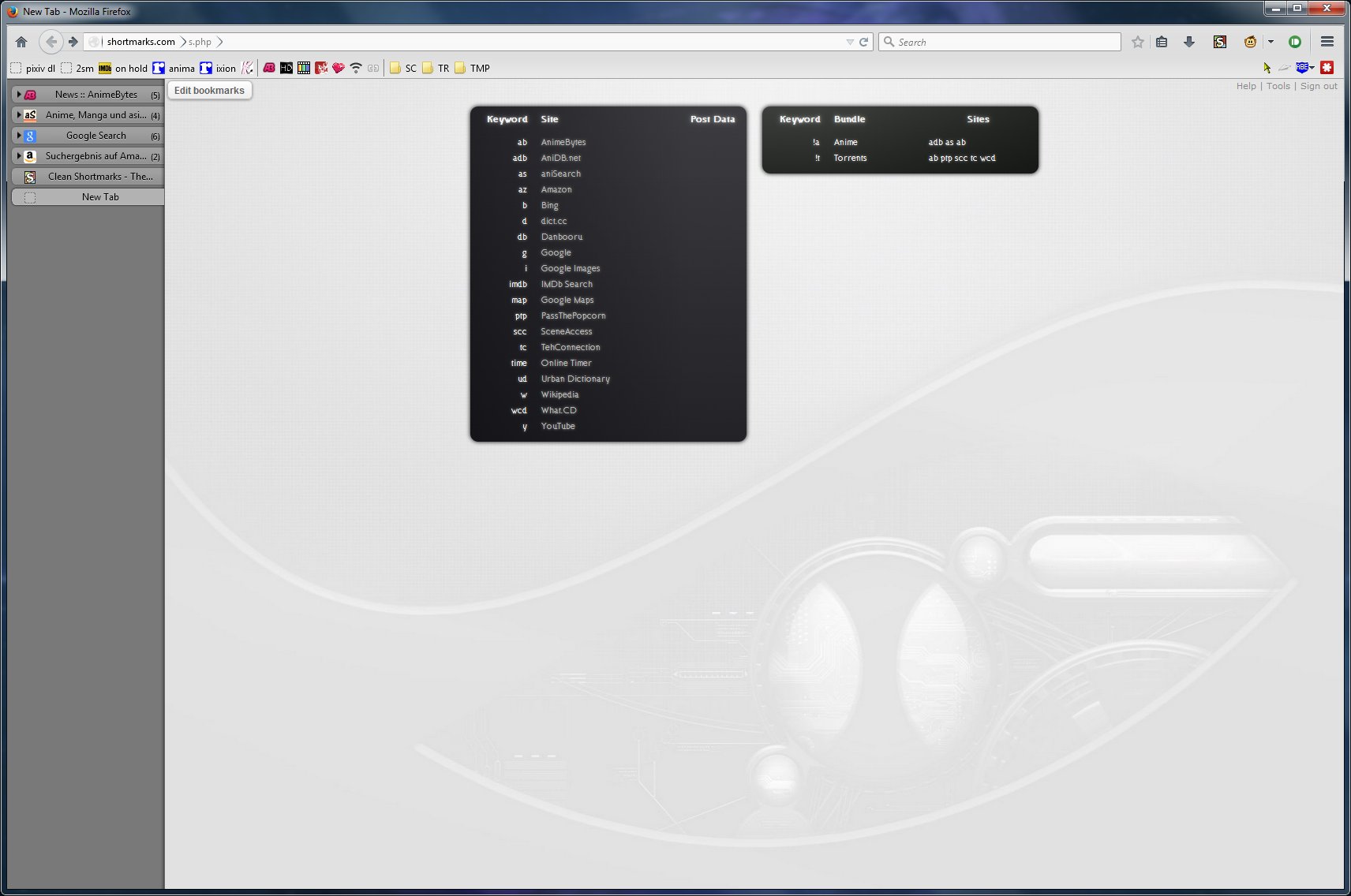Open the downloads arrow icon

(1189, 42)
